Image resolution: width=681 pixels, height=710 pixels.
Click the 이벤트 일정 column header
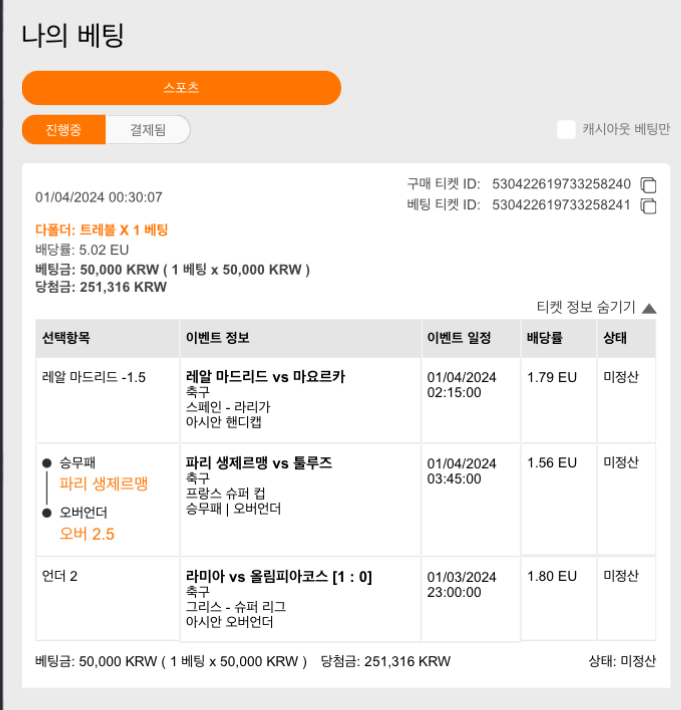point(459,338)
